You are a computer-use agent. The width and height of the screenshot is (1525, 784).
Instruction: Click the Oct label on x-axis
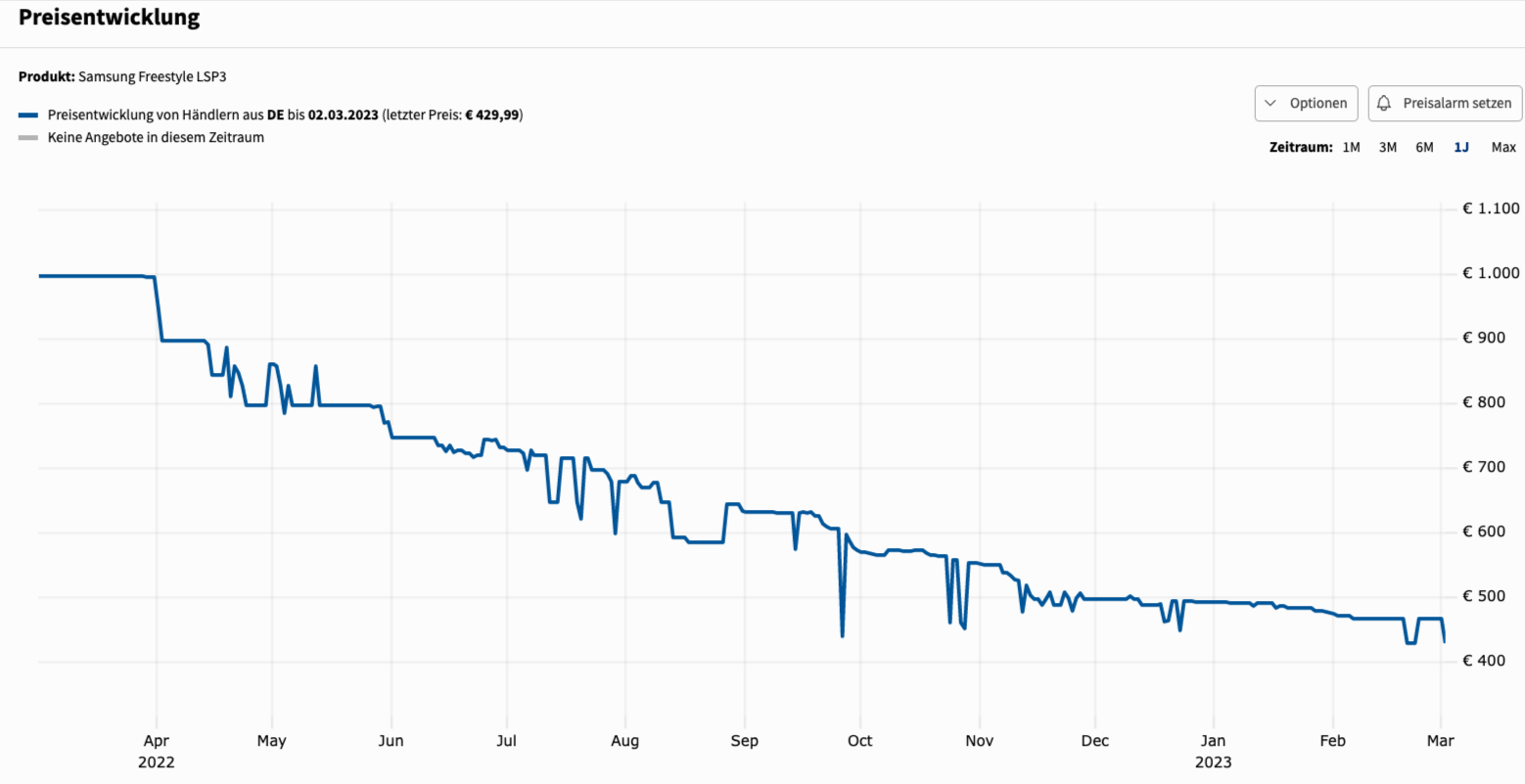(859, 741)
